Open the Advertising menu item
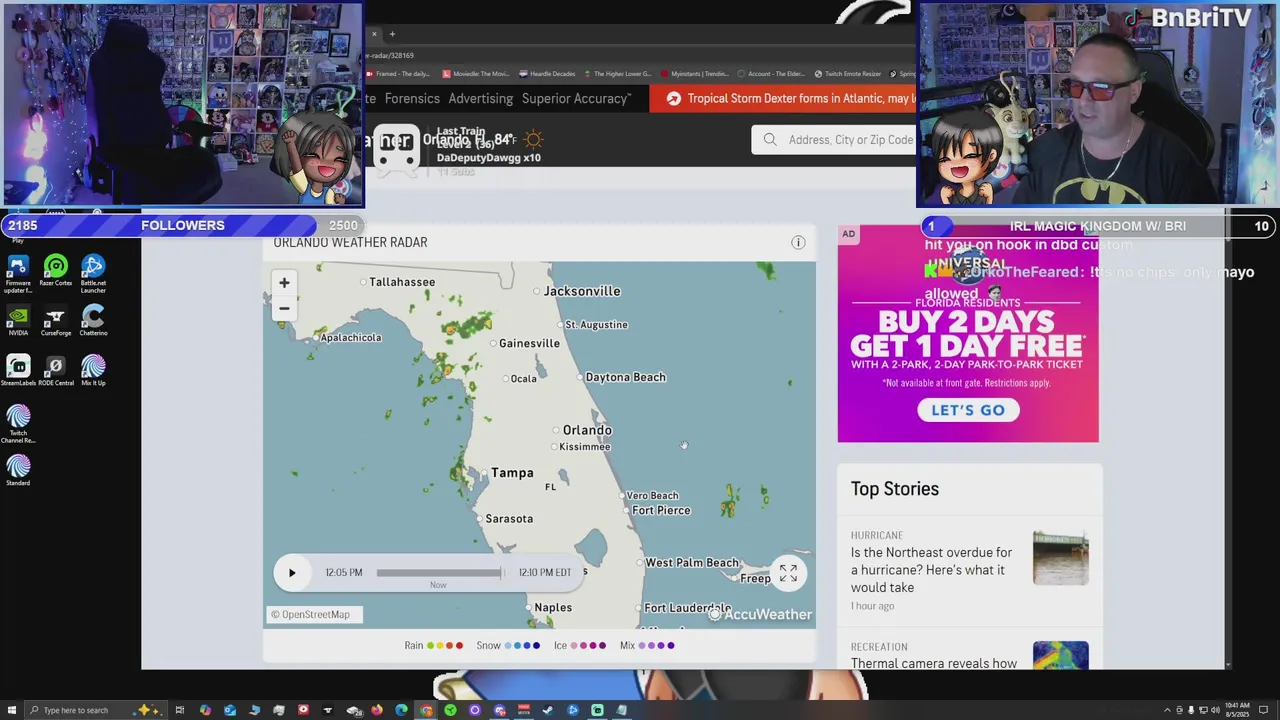Screen dimensions: 1280x720 [x=480, y=99]
